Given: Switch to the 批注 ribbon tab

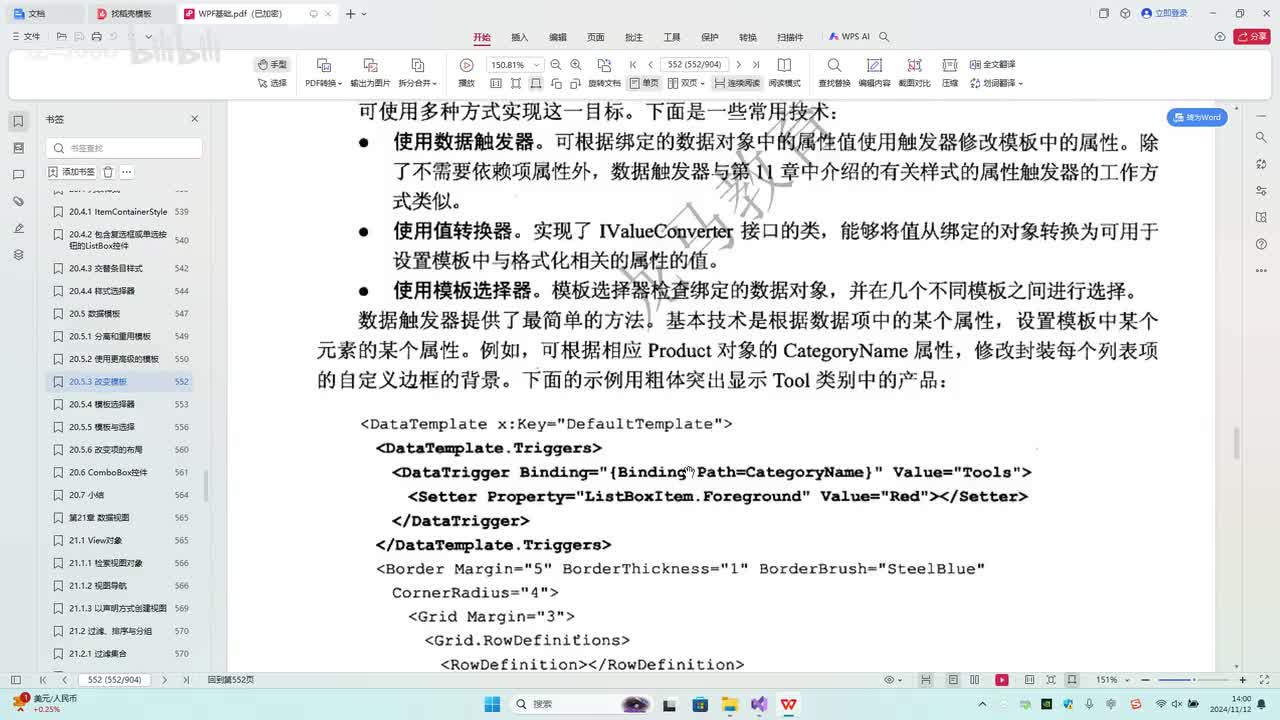Looking at the screenshot, I should click(x=634, y=37).
